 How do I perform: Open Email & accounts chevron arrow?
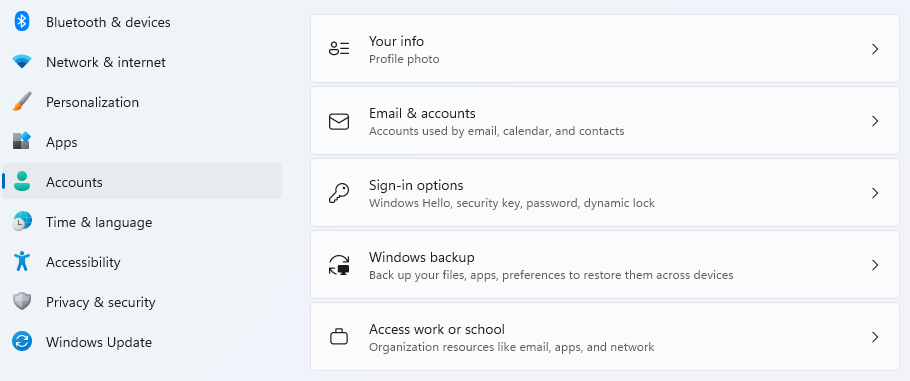pyautogui.click(x=875, y=121)
